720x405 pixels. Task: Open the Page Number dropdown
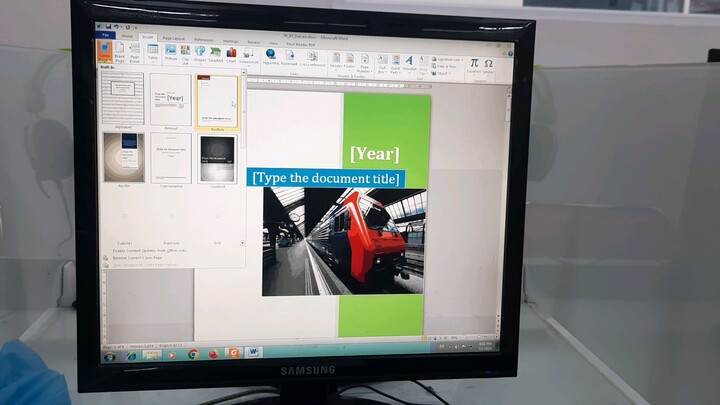coord(365,62)
